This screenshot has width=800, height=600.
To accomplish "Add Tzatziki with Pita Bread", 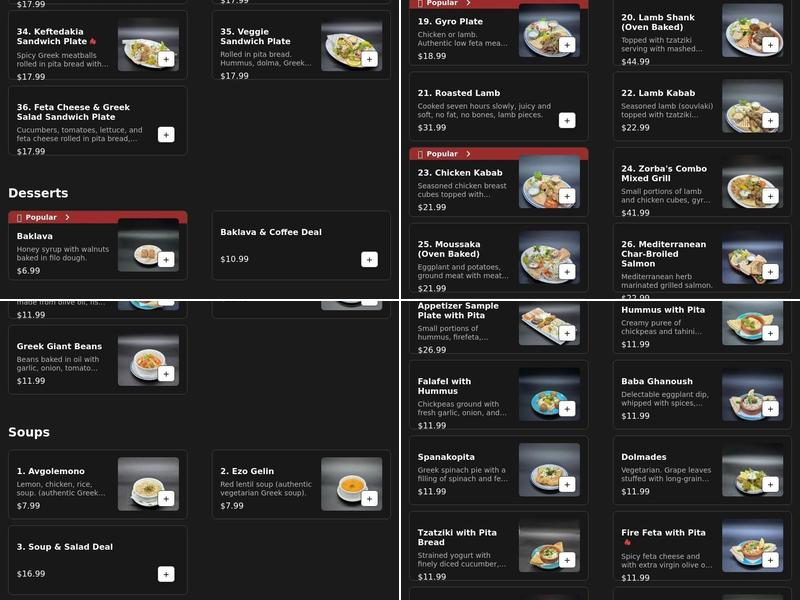I will tap(567, 560).
